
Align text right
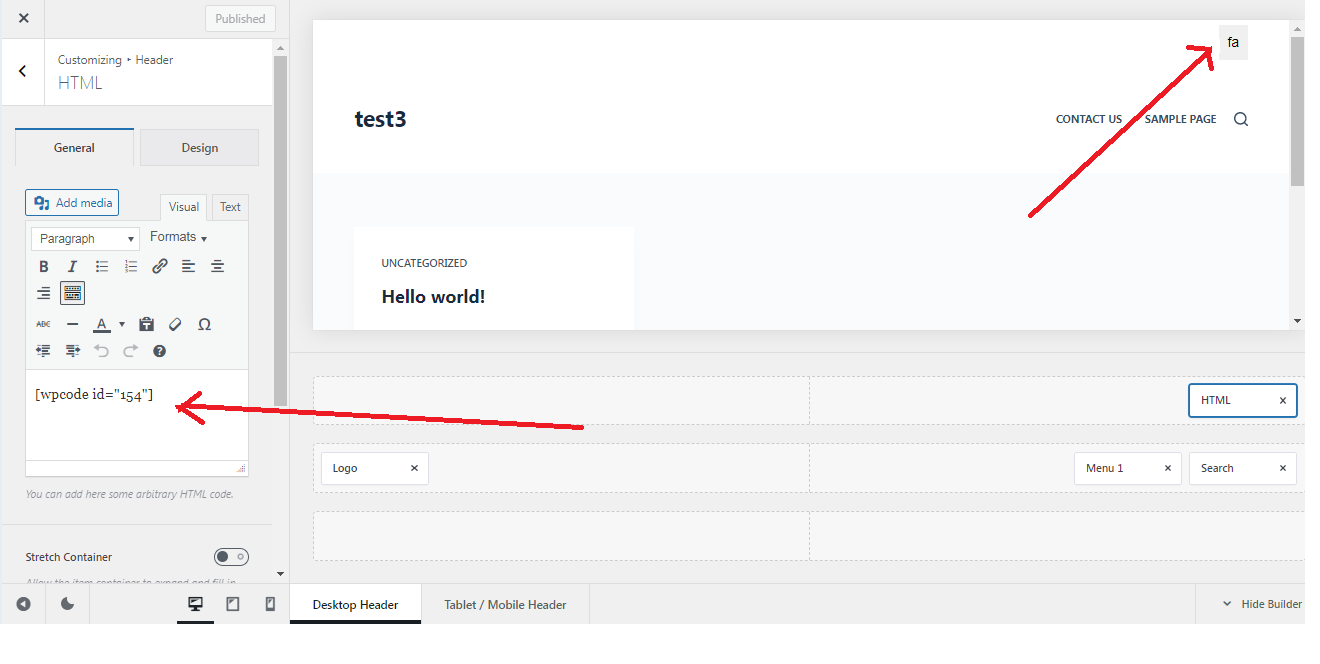click(44, 293)
